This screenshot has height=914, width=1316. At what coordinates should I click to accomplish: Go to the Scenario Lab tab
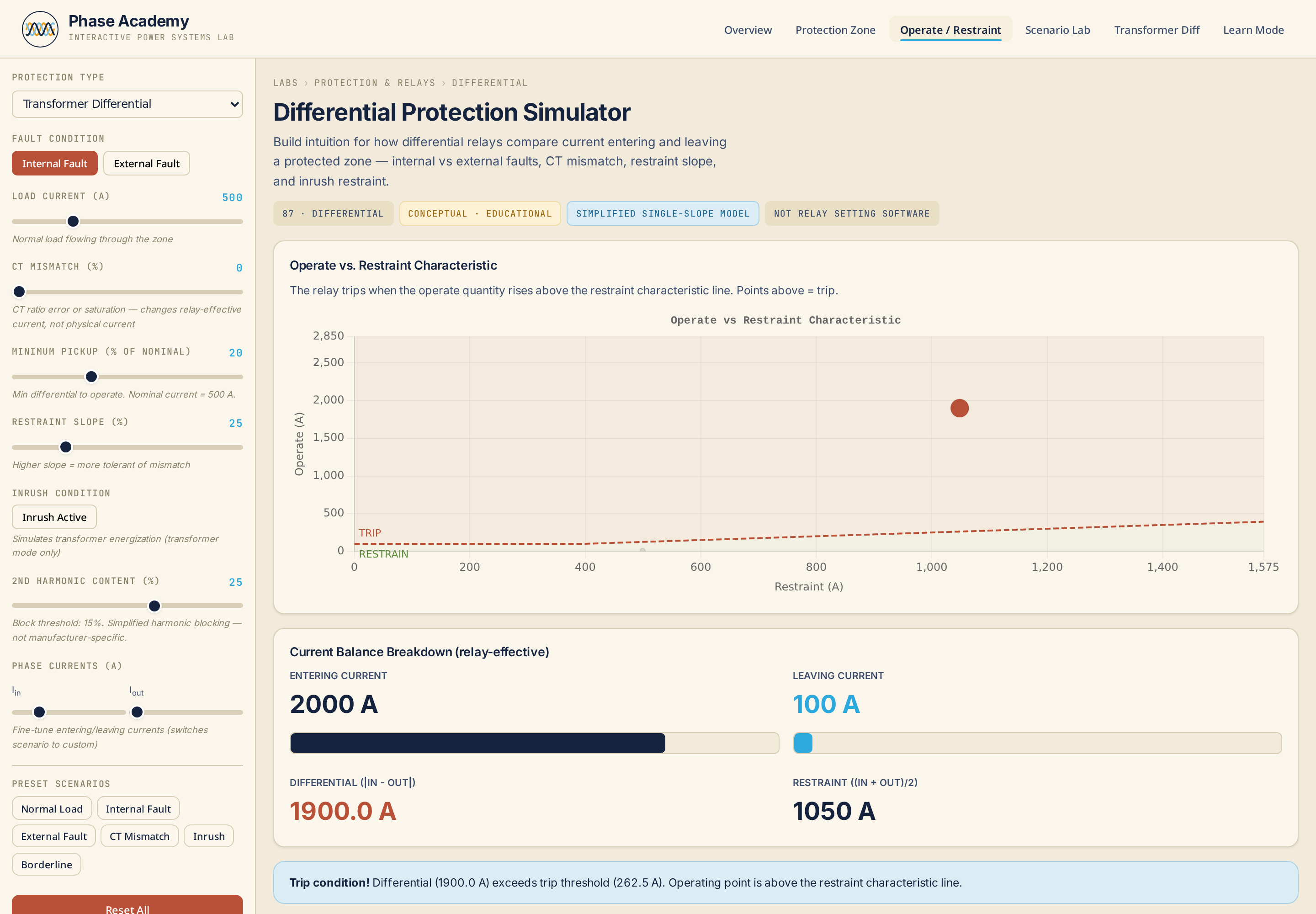click(x=1057, y=30)
